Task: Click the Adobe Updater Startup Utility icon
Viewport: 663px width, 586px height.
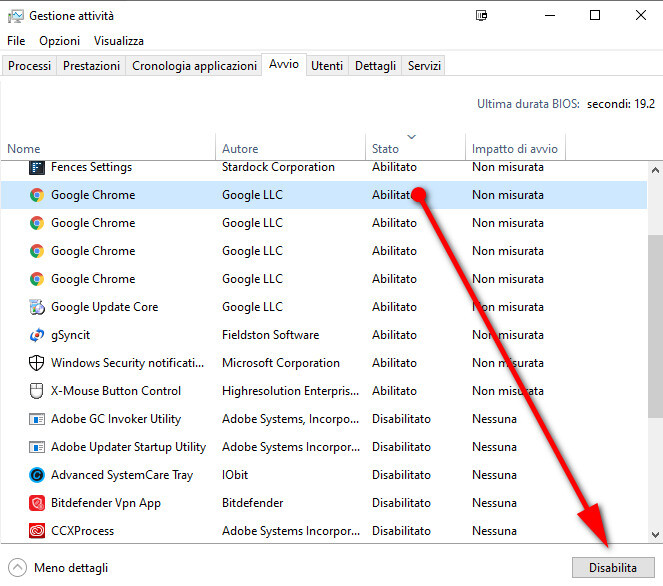Action: 36,447
